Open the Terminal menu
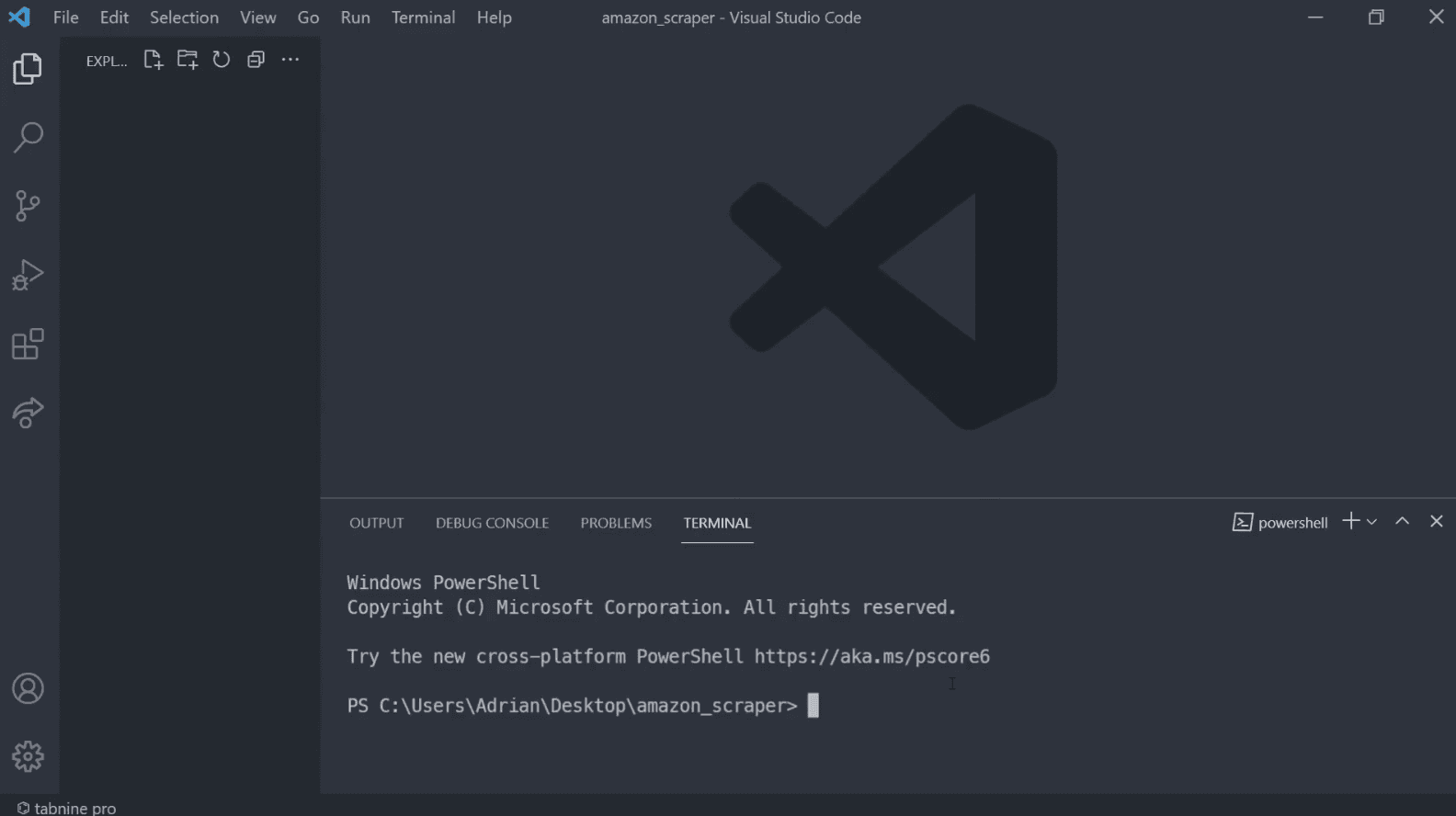The image size is (1456, 816). pos(423,17)
